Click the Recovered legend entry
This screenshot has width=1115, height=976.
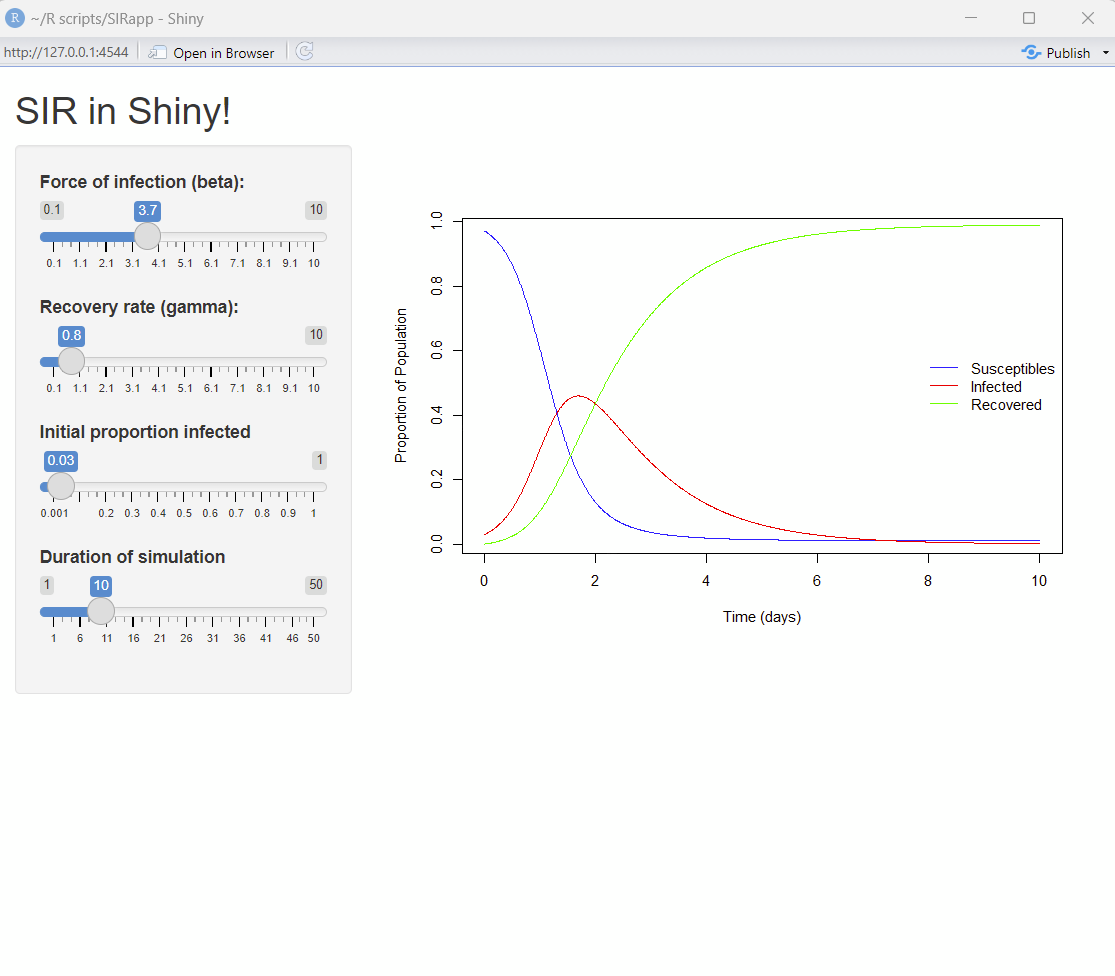click(986, 404)
